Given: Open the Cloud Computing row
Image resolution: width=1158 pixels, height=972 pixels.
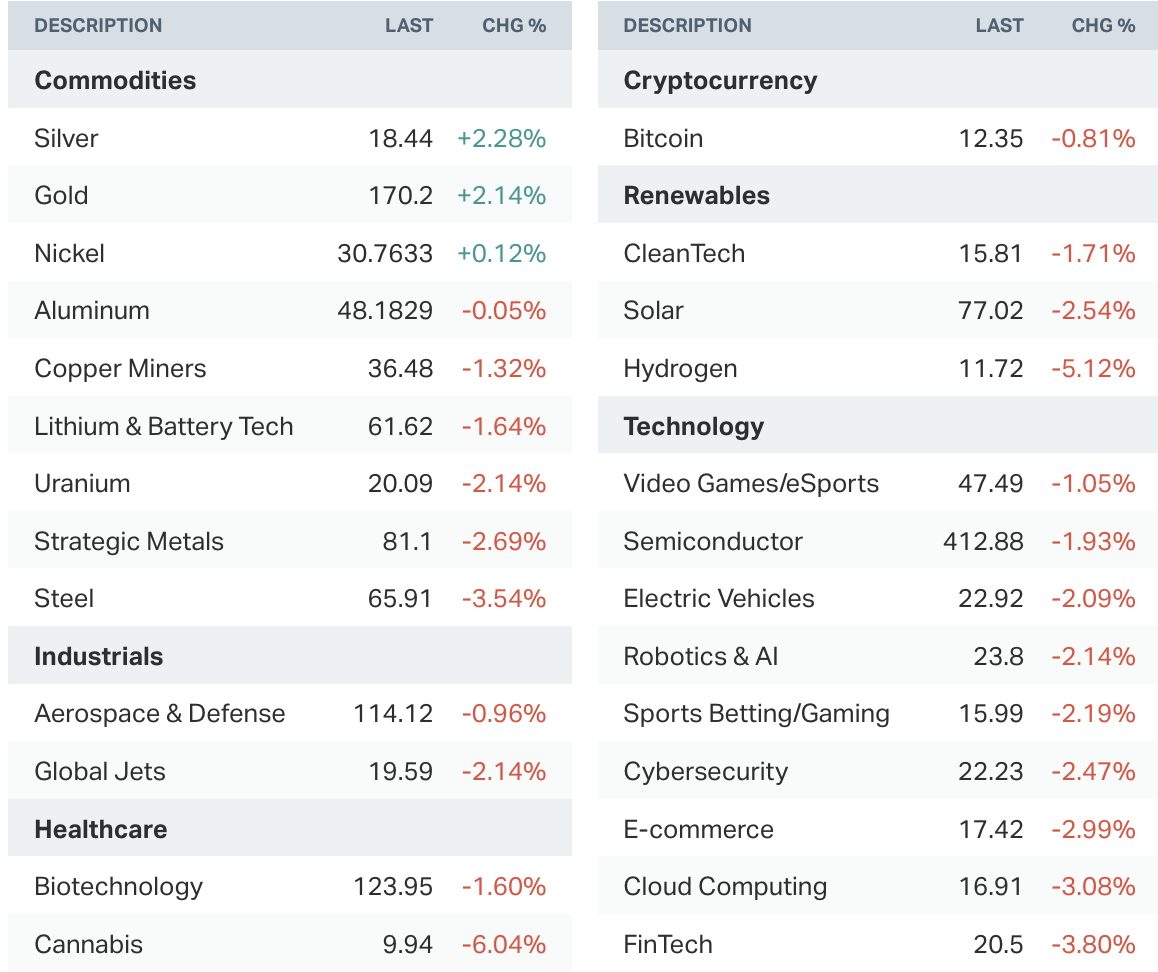Looking at the screenshot, I should [x=725, y=887].
